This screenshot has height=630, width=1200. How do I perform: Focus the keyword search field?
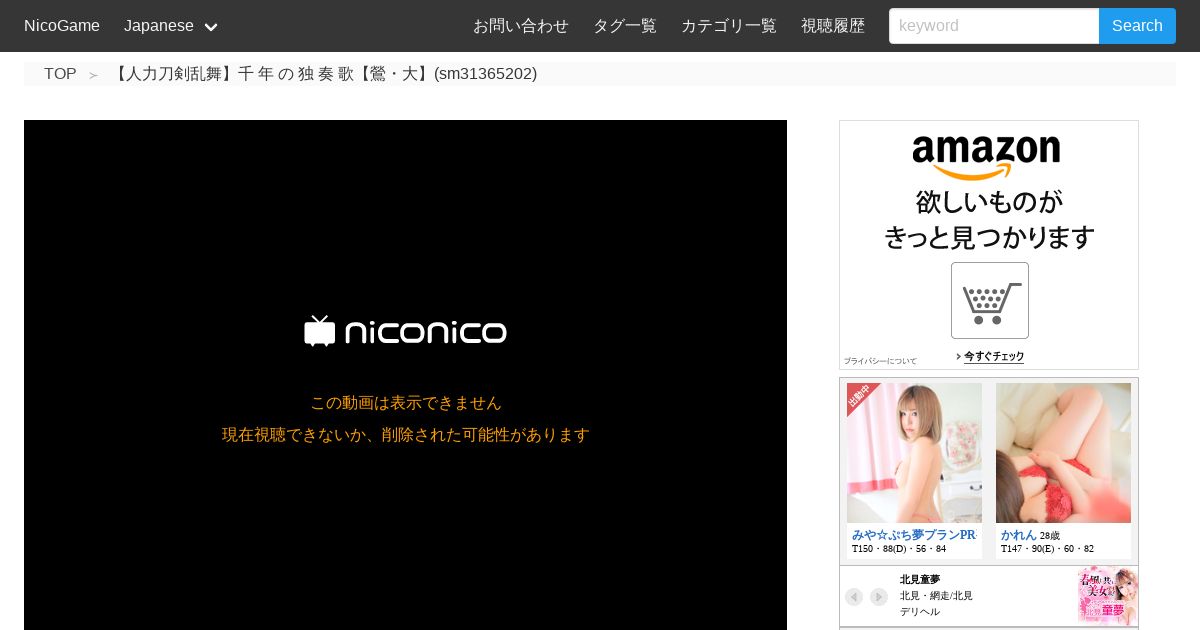tap(994, 26)
